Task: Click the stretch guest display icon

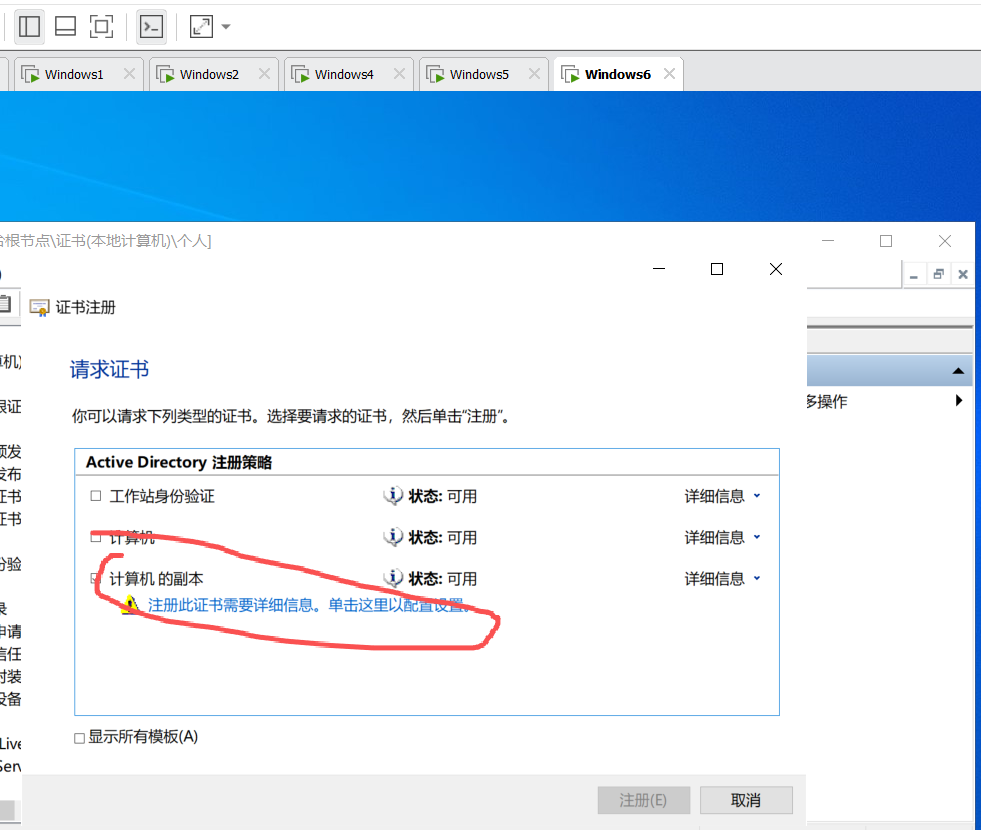Action: 201,26
